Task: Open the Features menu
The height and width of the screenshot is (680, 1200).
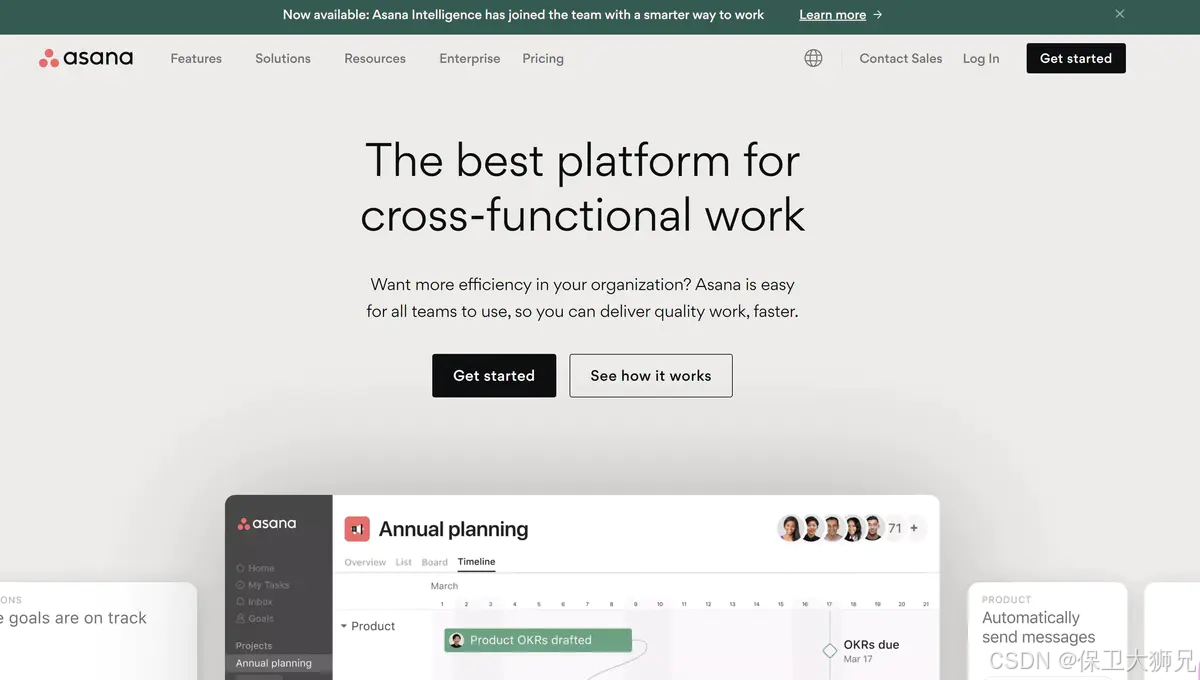Action: click(196, 58)
